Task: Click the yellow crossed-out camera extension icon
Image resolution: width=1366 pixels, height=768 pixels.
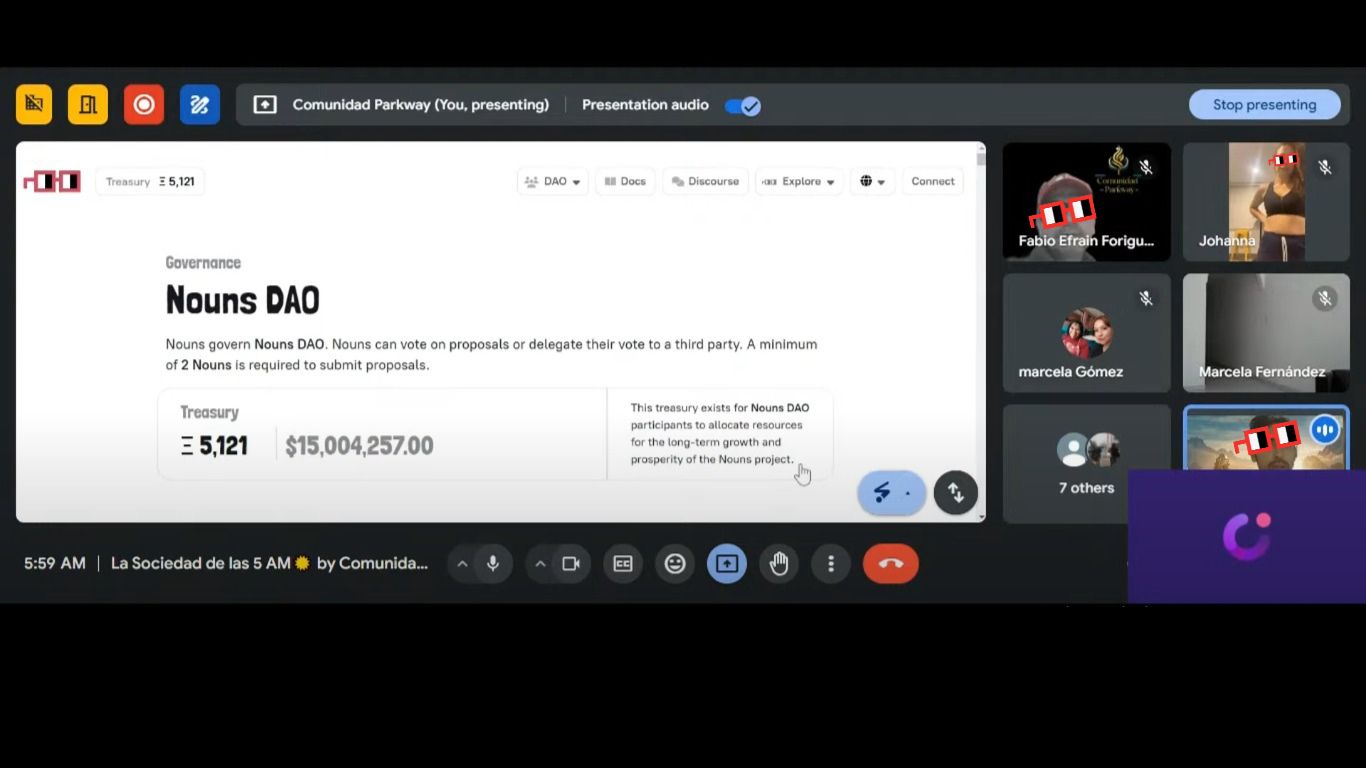Action: coord(34,104)
